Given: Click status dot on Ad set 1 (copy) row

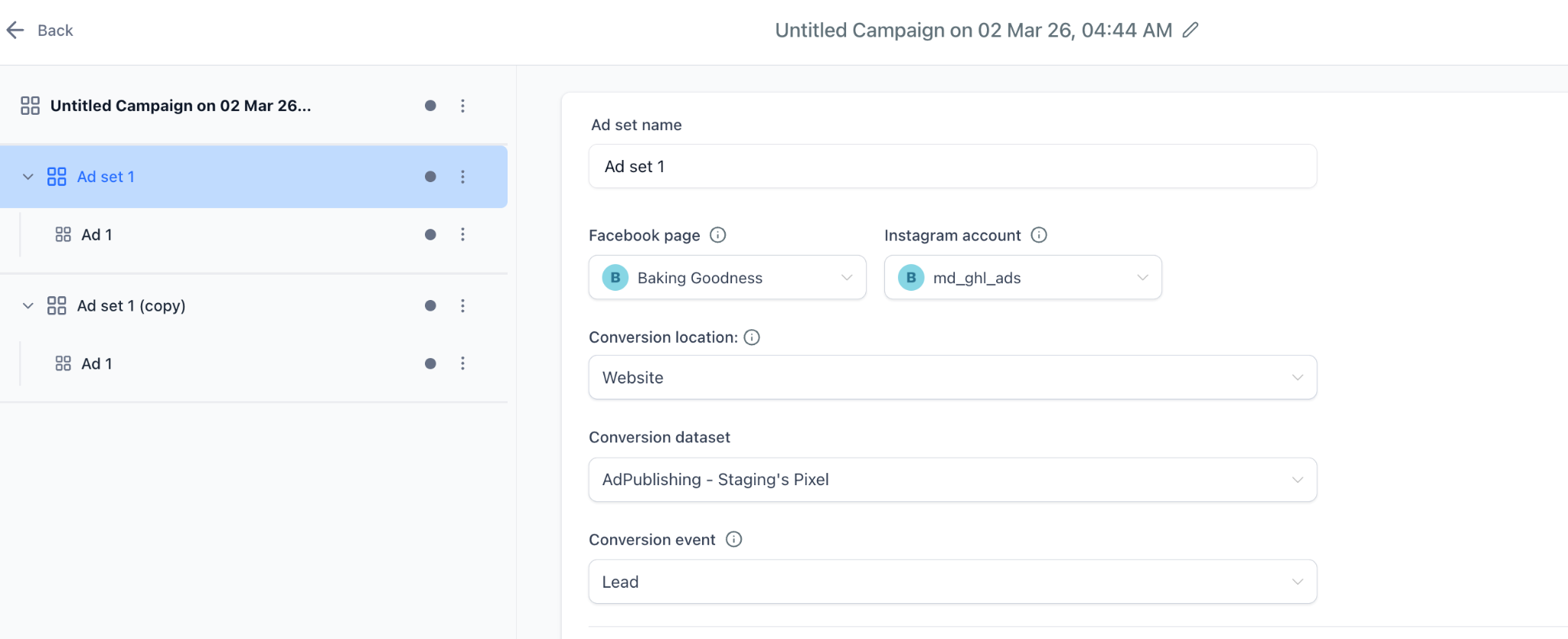Looking at the screenshot, I should coord(430,305).
